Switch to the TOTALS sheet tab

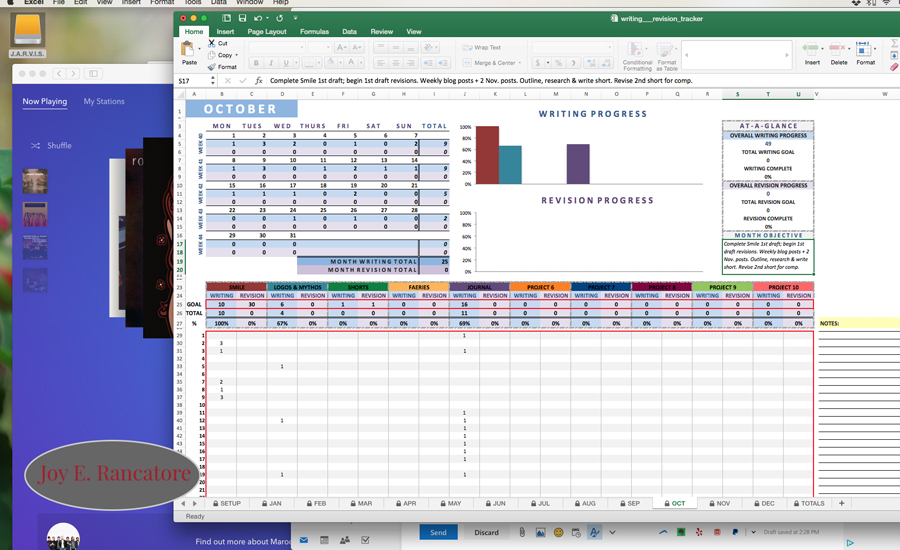click(x=809, y=503)
